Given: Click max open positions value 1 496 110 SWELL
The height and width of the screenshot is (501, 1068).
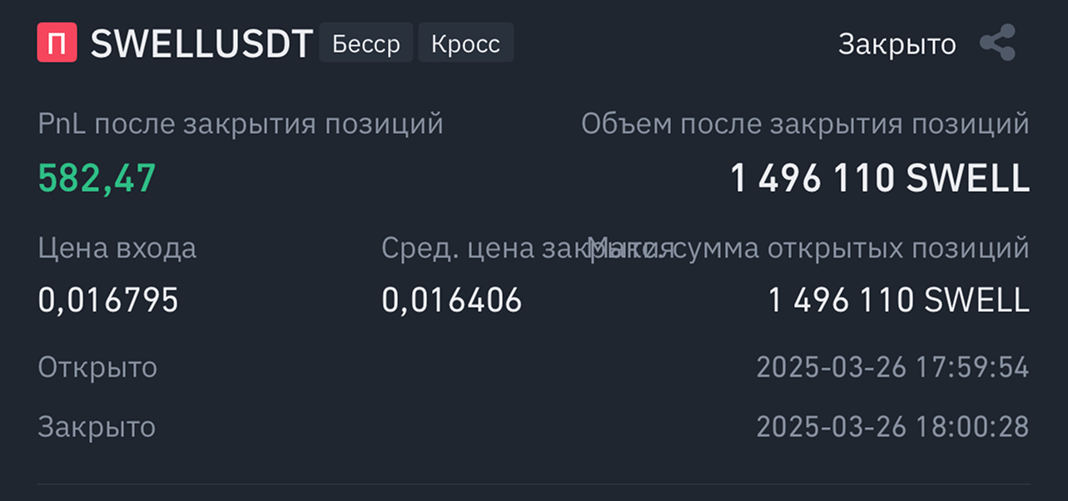Looking at the screenshot, I should tap(898, 299).
